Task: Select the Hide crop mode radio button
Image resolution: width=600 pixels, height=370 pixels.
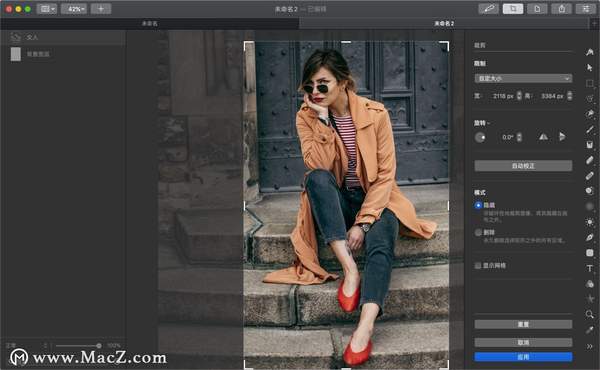Action: (478, 205)
